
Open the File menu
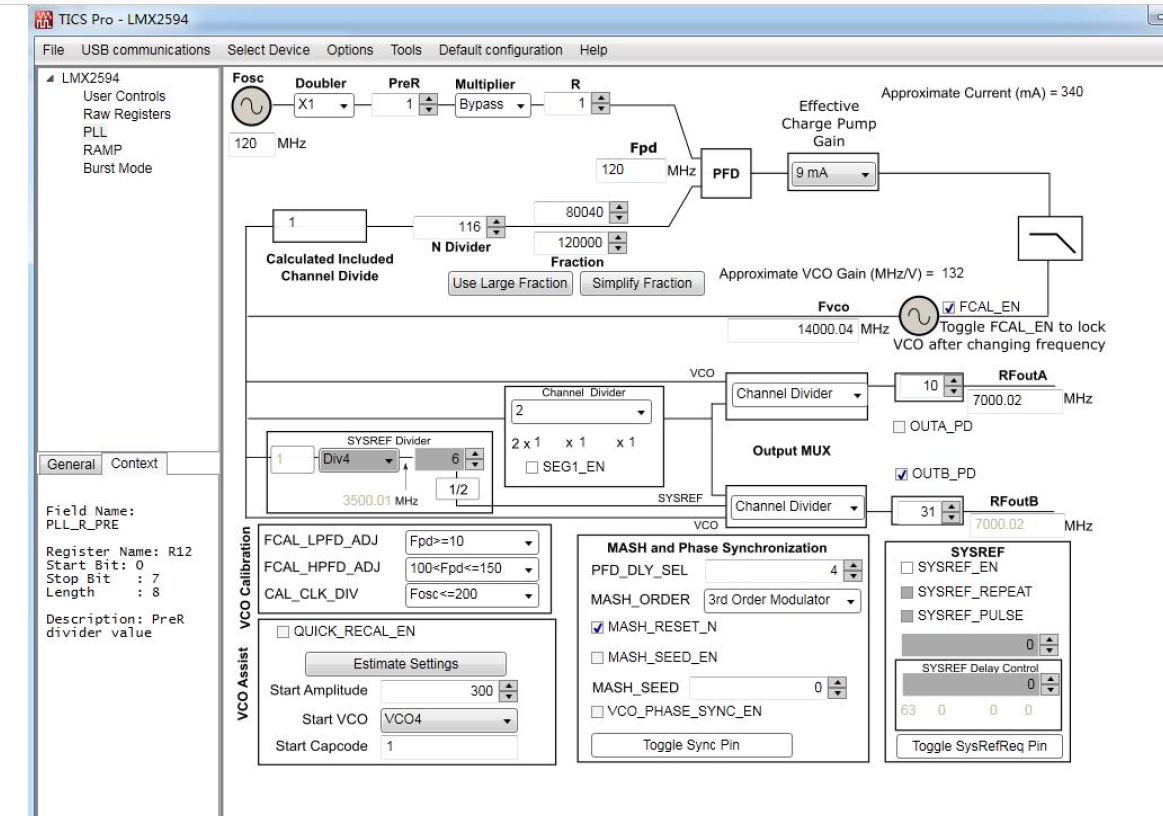(x=53, y=50)
